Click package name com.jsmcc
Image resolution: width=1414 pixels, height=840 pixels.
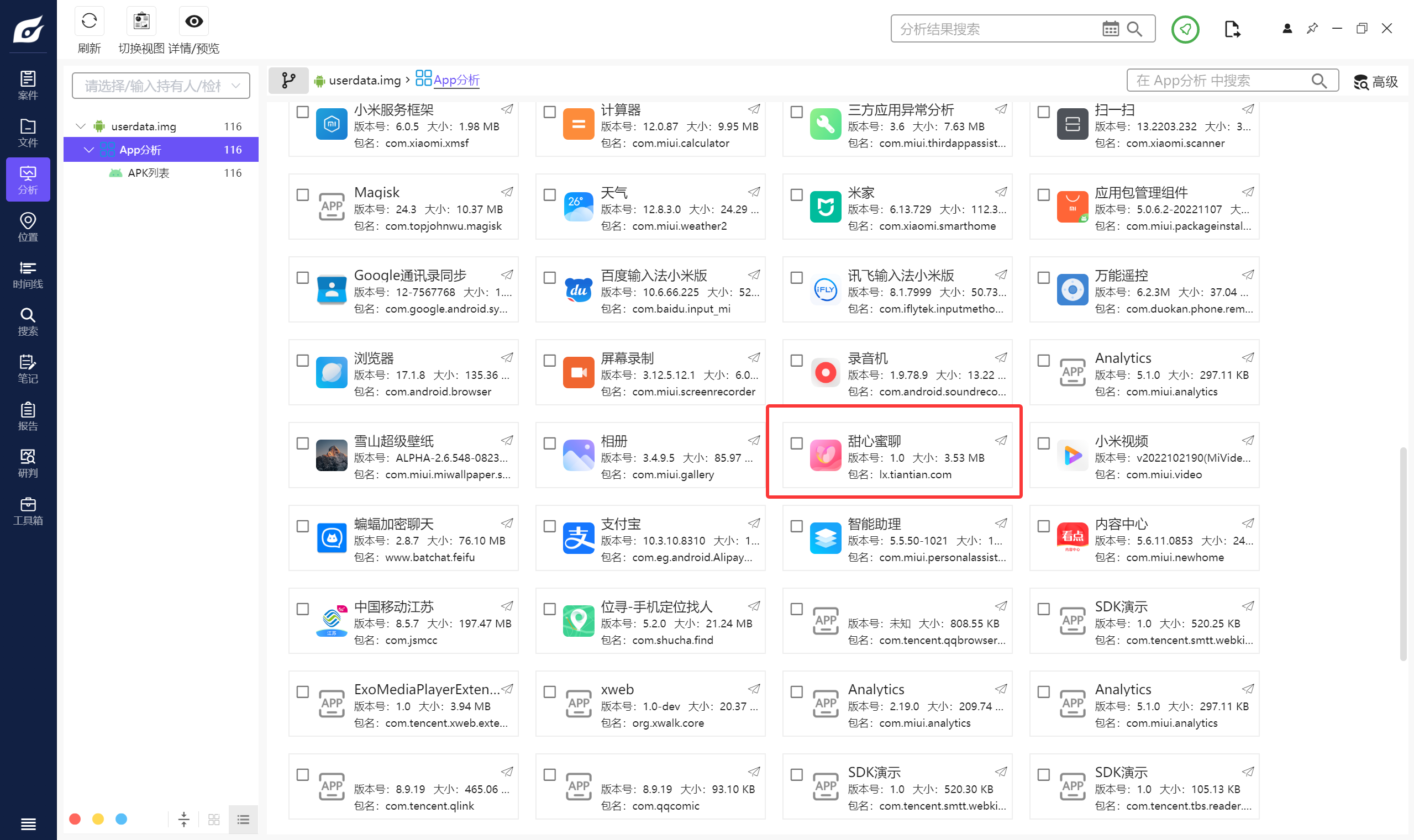(x=411, y=640)
